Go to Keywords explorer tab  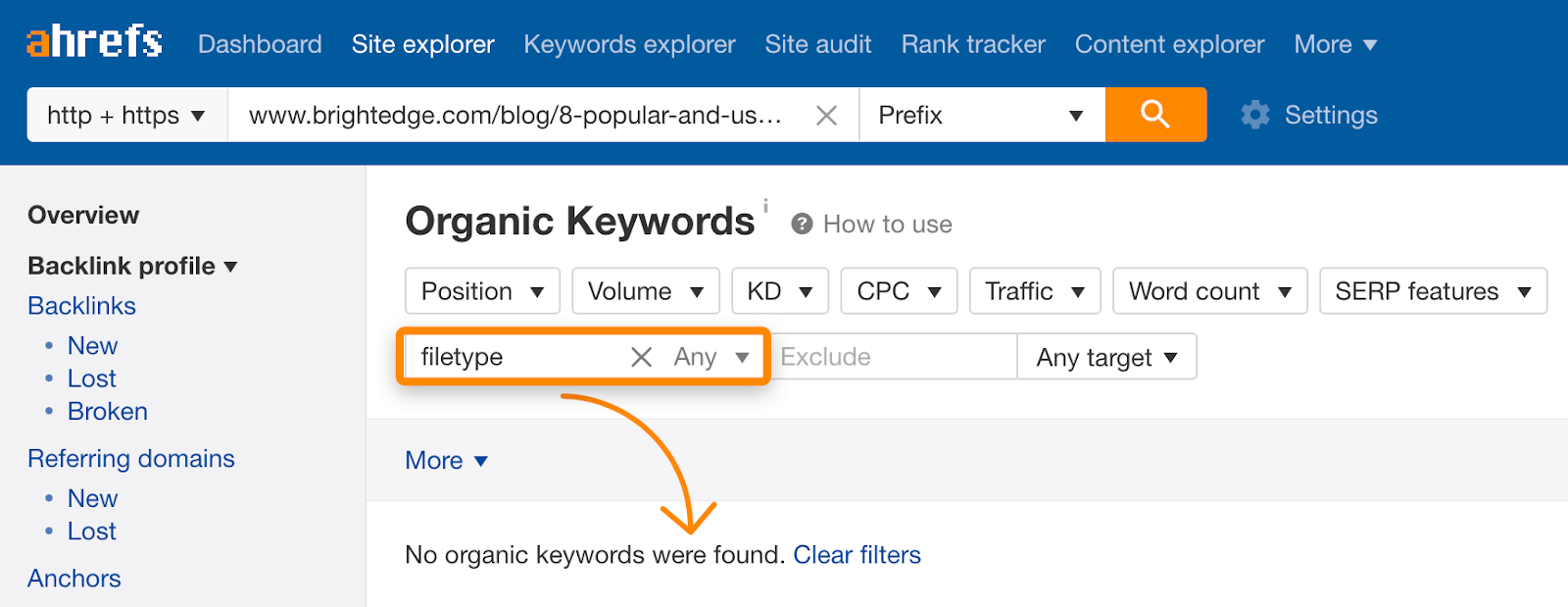(x=629, y=44)
